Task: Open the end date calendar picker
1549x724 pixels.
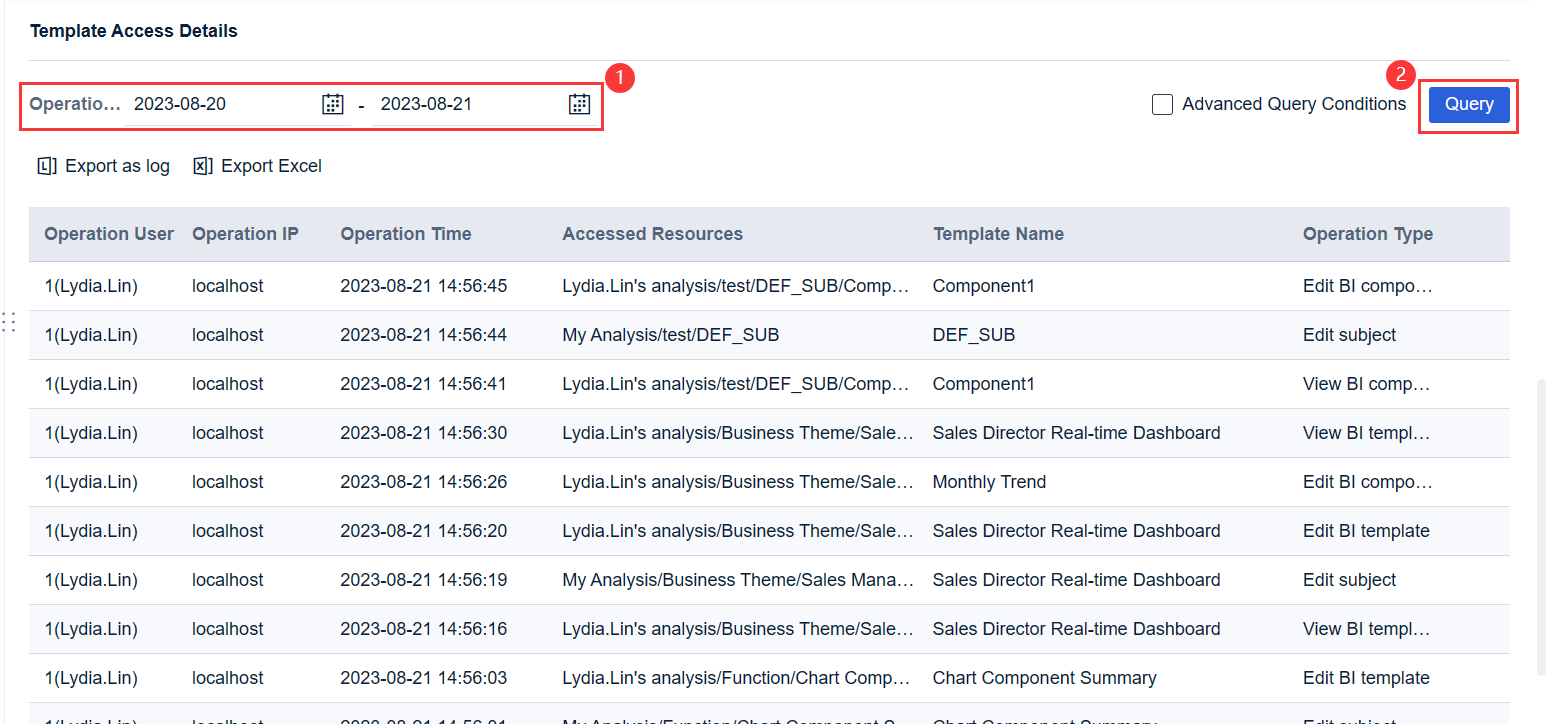Action: point(579,103)
